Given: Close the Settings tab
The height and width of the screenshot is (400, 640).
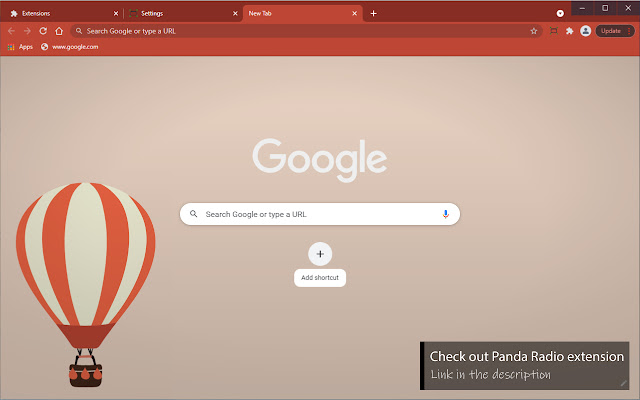Looking at the screenshot, I should (235, 13).
